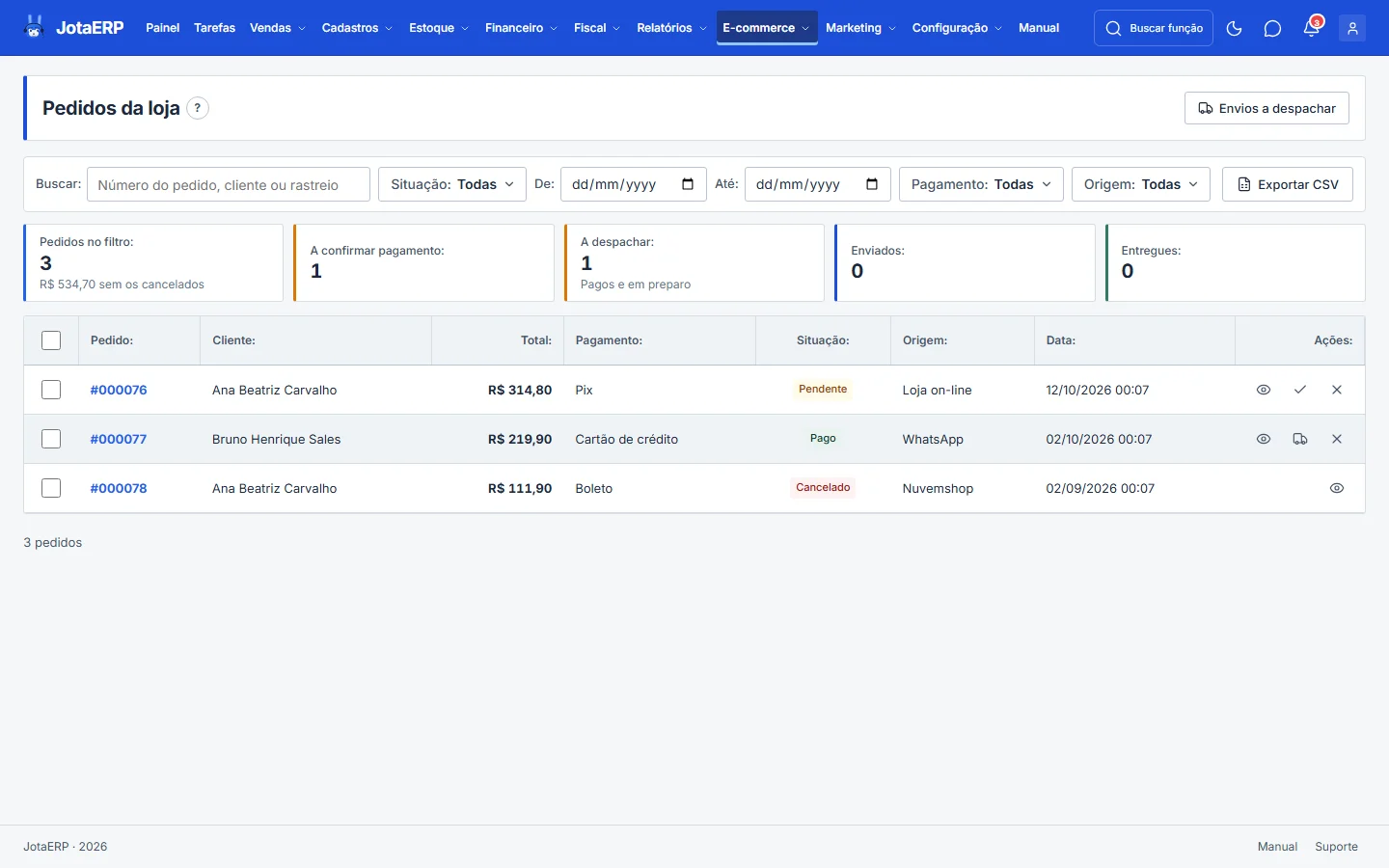Open the Relatórios menu

671,28
